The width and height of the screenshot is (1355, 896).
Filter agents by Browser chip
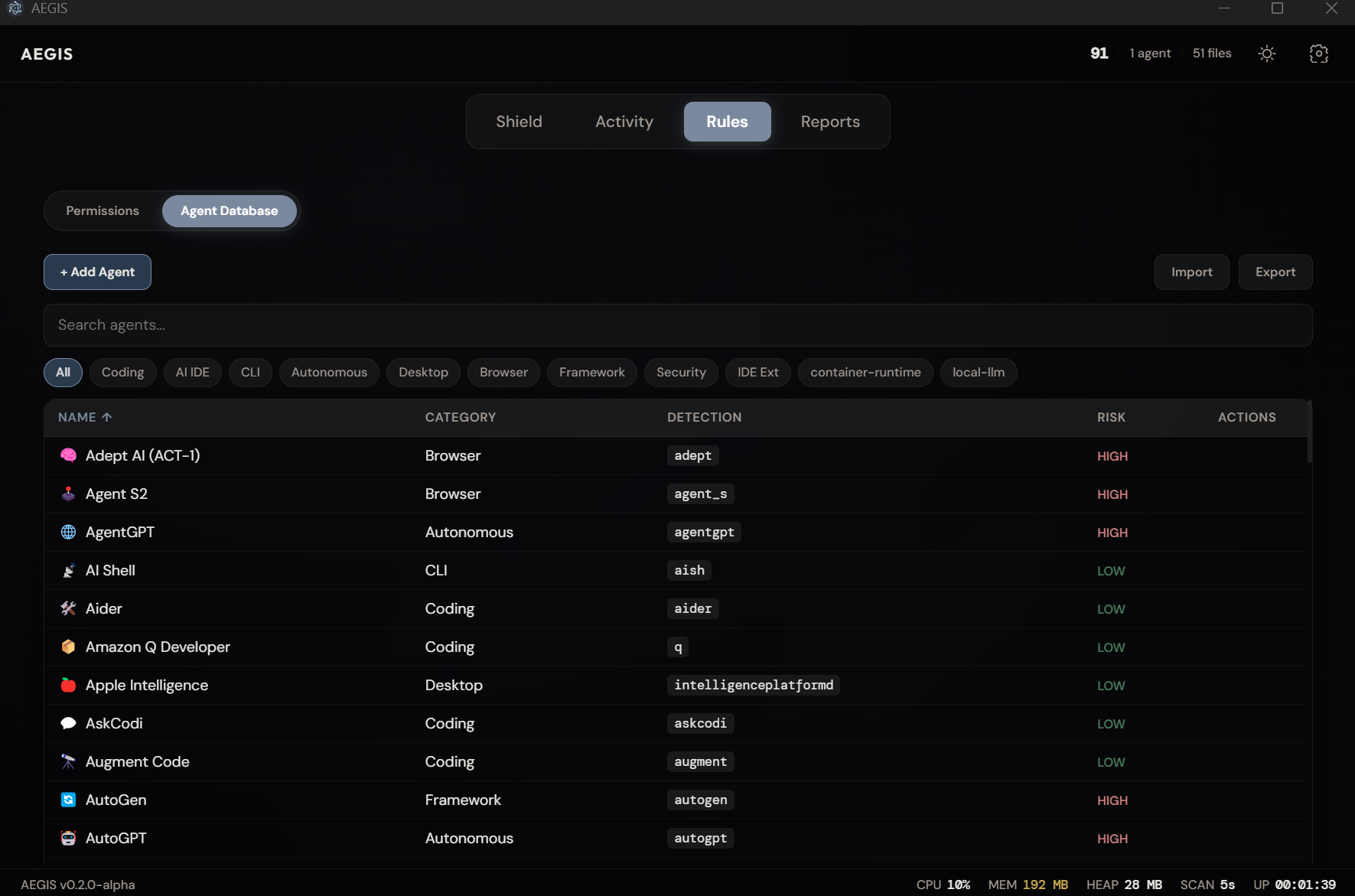pos(503,373)
